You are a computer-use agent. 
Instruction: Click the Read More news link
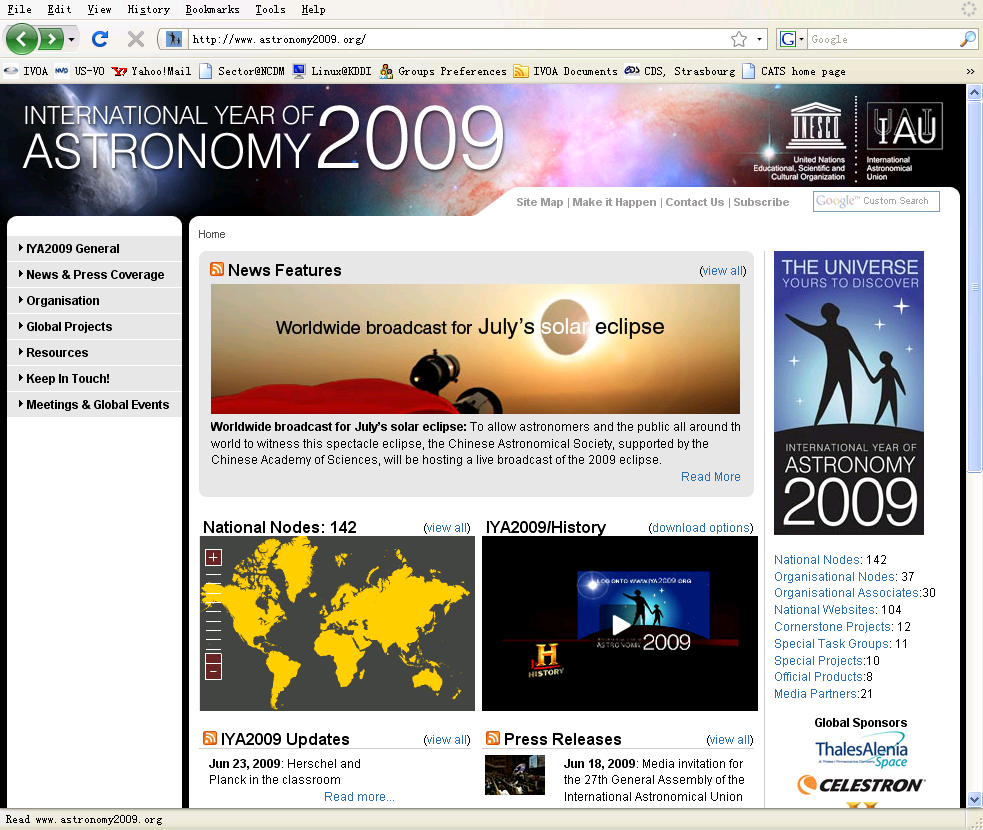click(x=710, y=477)
